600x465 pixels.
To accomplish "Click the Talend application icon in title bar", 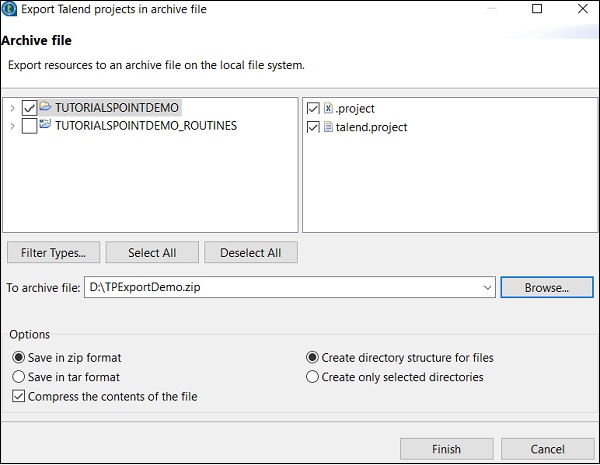I will 11,10.
